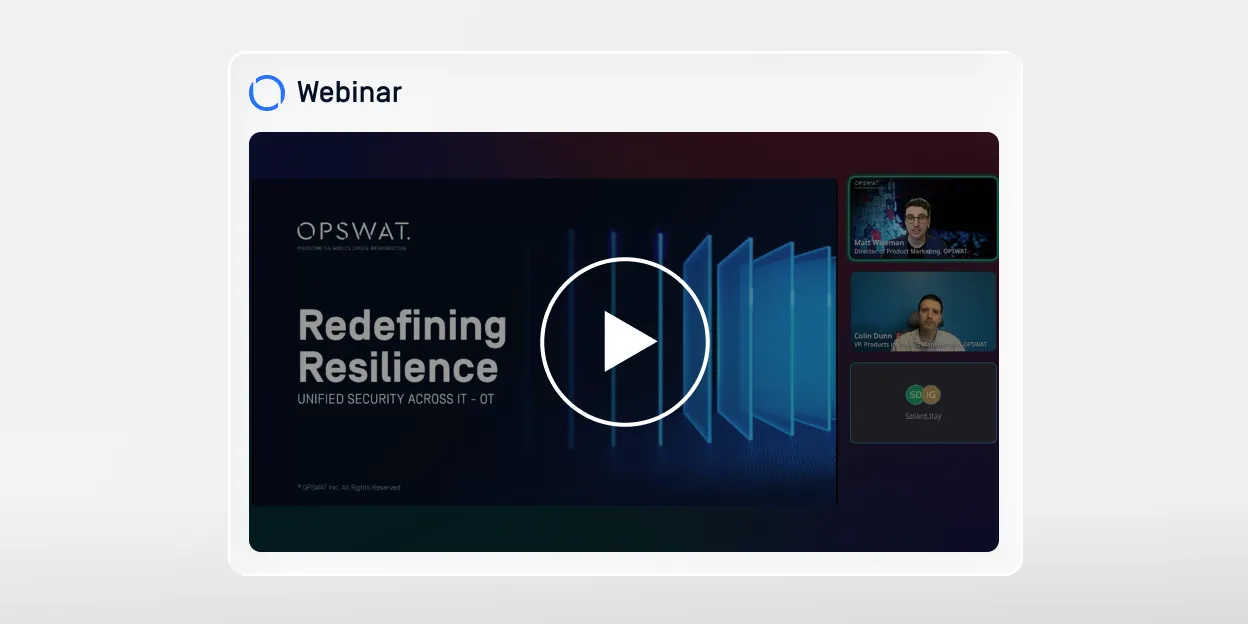This screenshot has width=1248, height=624.
Task: Click the green SD avatar circle
Action: (x=914, y=394)
